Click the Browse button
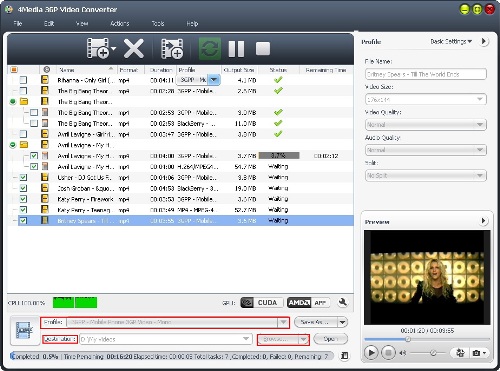Image resolution: width=500 pixels, height=371 pixels. coord(278,339)
